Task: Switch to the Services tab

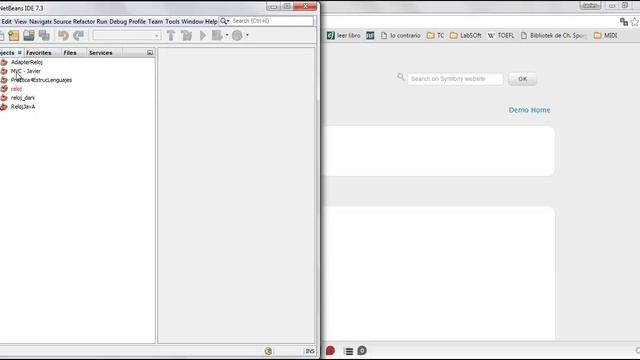Action: point(100,53)
